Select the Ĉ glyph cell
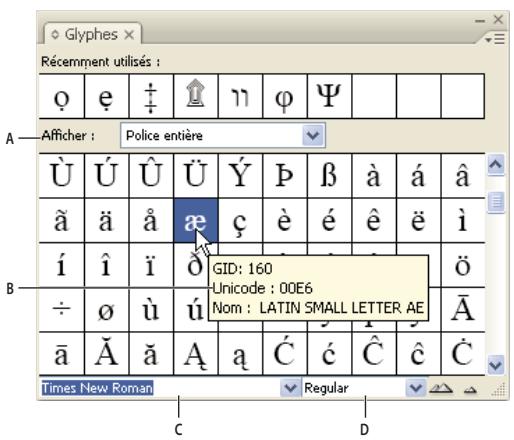This screenshot has height=440, width=514. pos(375,354)
